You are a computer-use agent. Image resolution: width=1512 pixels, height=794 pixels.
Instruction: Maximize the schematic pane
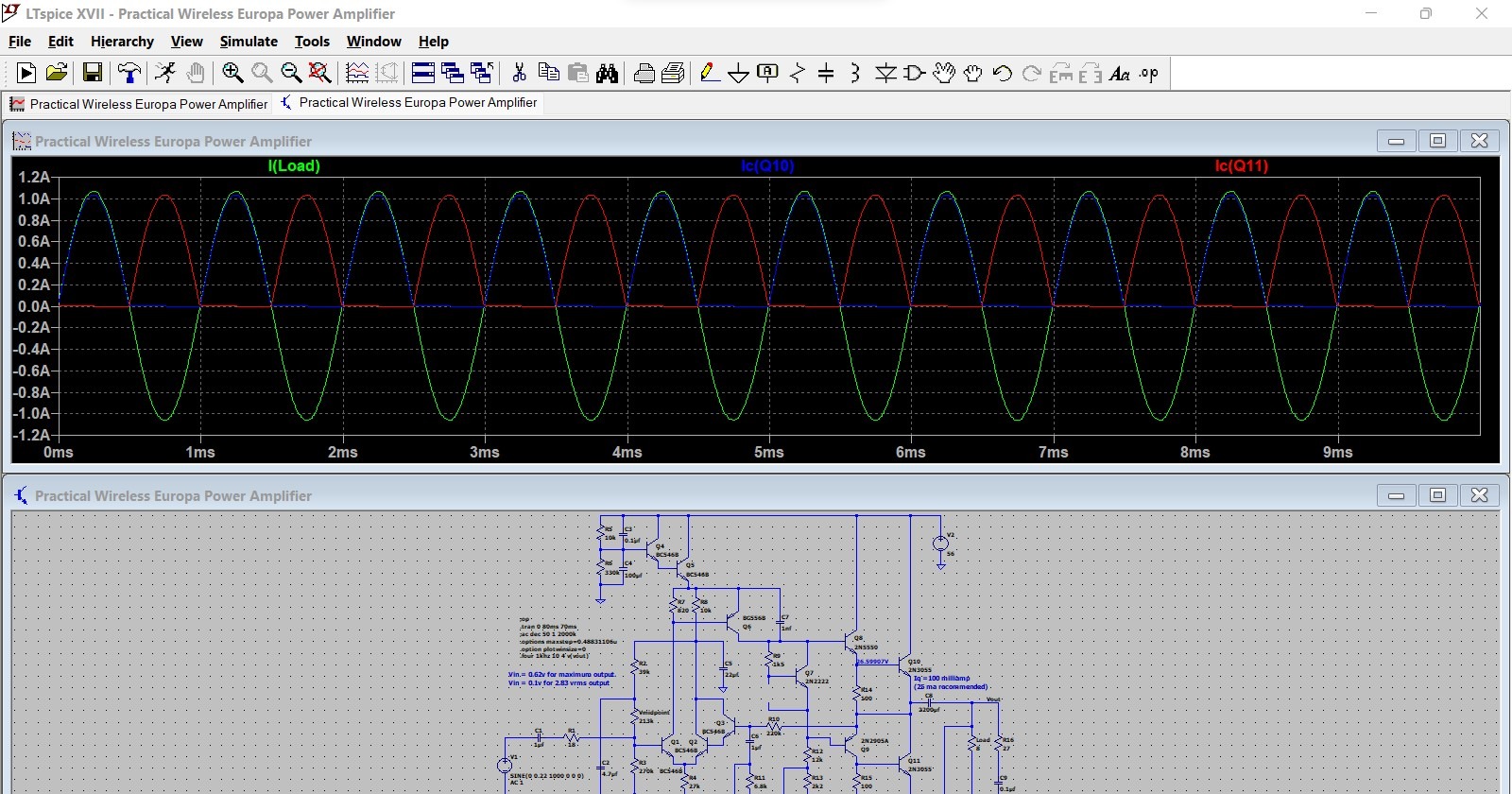pyautogui.click(x=1437, y=495)
